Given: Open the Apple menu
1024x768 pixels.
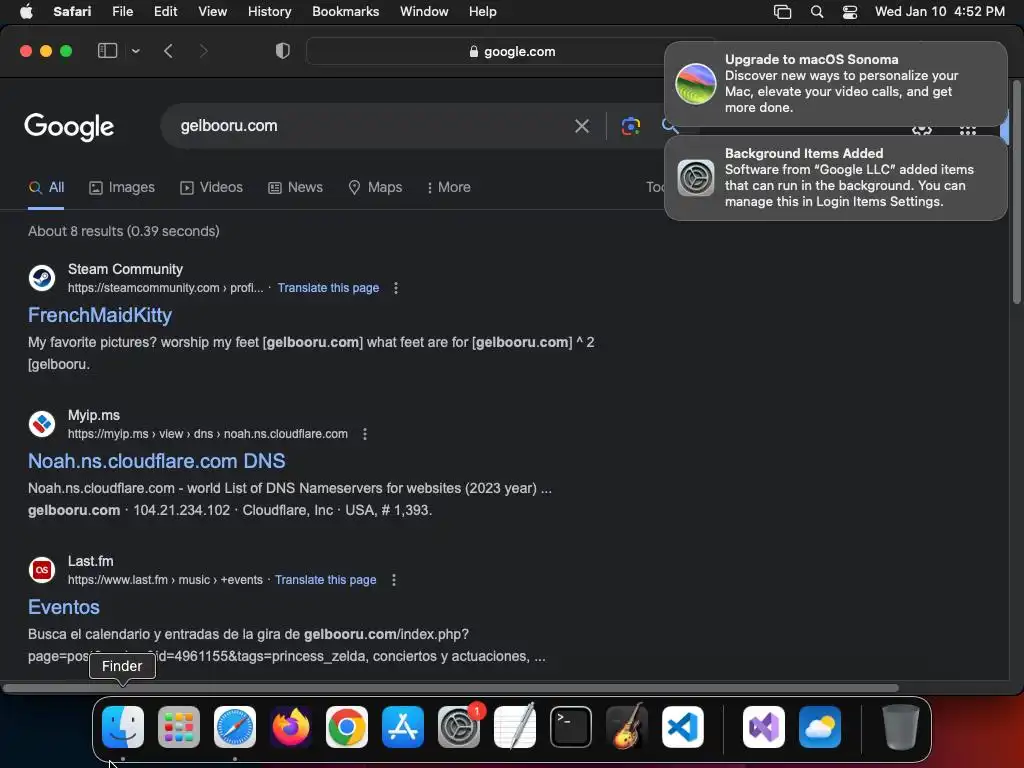Looking at the screenshot, I should (x=26, y=12).
